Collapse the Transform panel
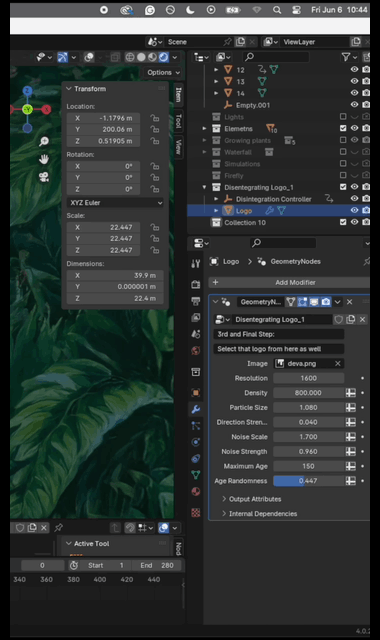 point(69,89)
